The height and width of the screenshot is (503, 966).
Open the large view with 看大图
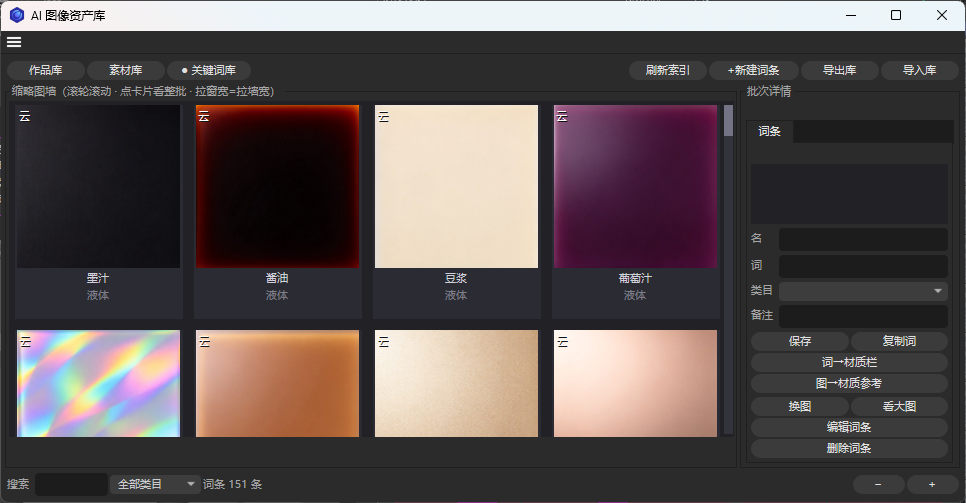coord(899,406)
